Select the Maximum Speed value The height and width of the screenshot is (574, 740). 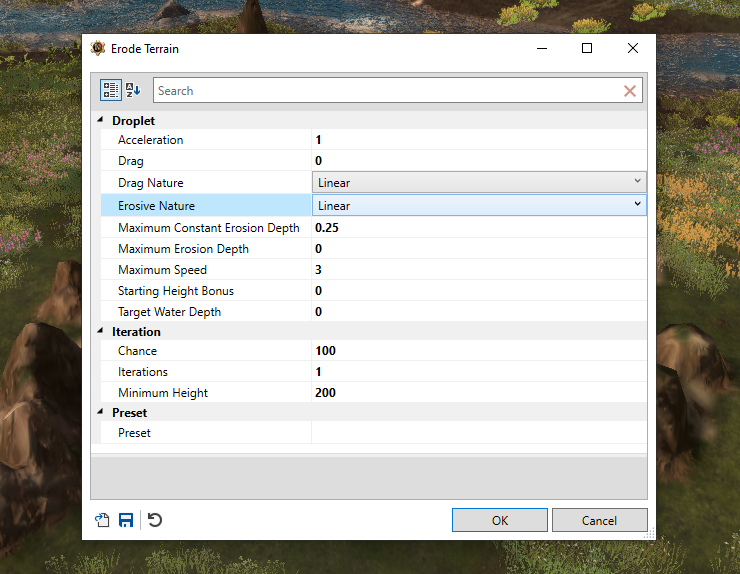click(479, 270)
